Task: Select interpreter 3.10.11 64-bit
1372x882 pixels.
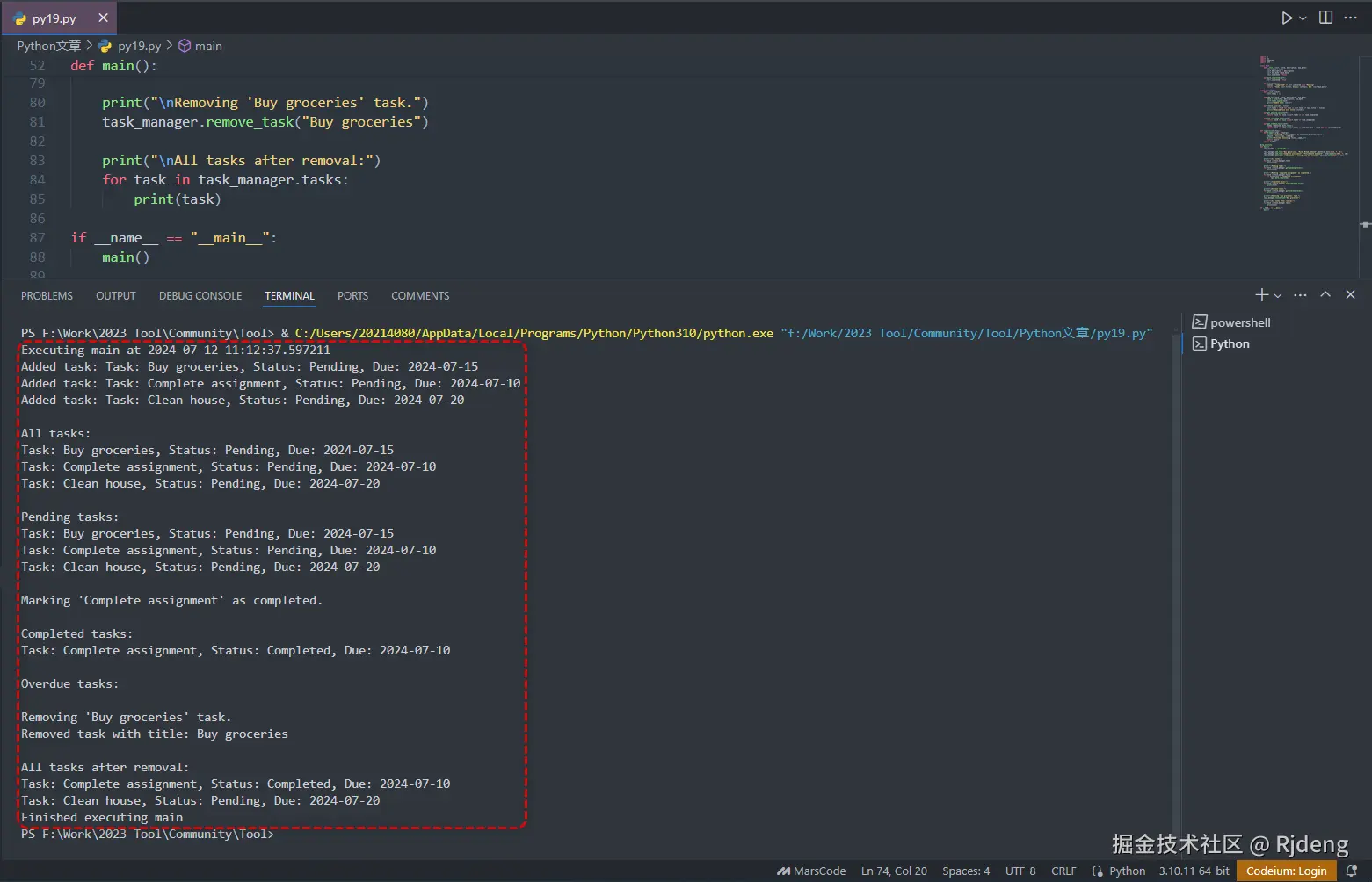Action: click(x=1194, y=871)
